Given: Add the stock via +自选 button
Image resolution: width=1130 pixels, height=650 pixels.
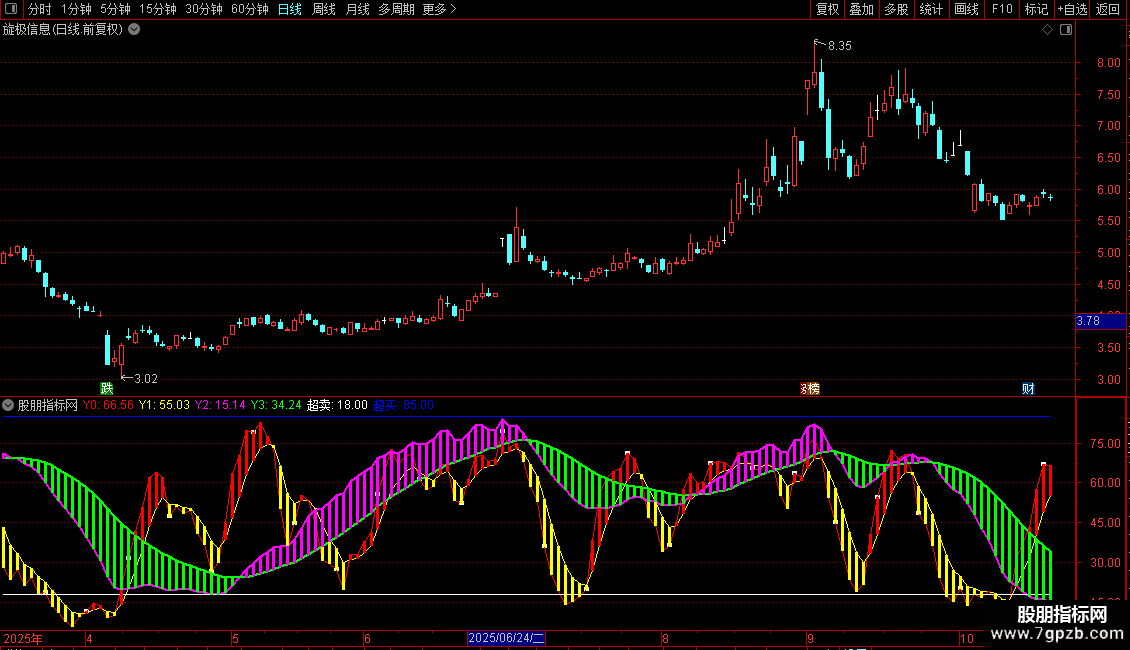Looking at the screenshot, I should click(x=1072, y=9).
